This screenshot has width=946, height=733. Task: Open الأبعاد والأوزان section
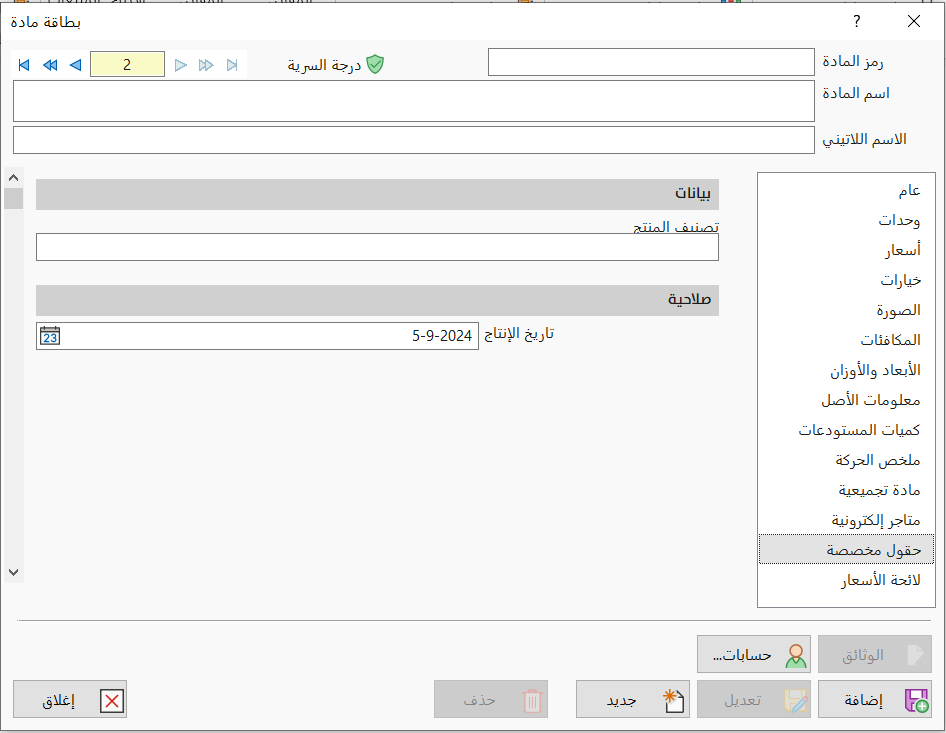(x=846, y=370)
